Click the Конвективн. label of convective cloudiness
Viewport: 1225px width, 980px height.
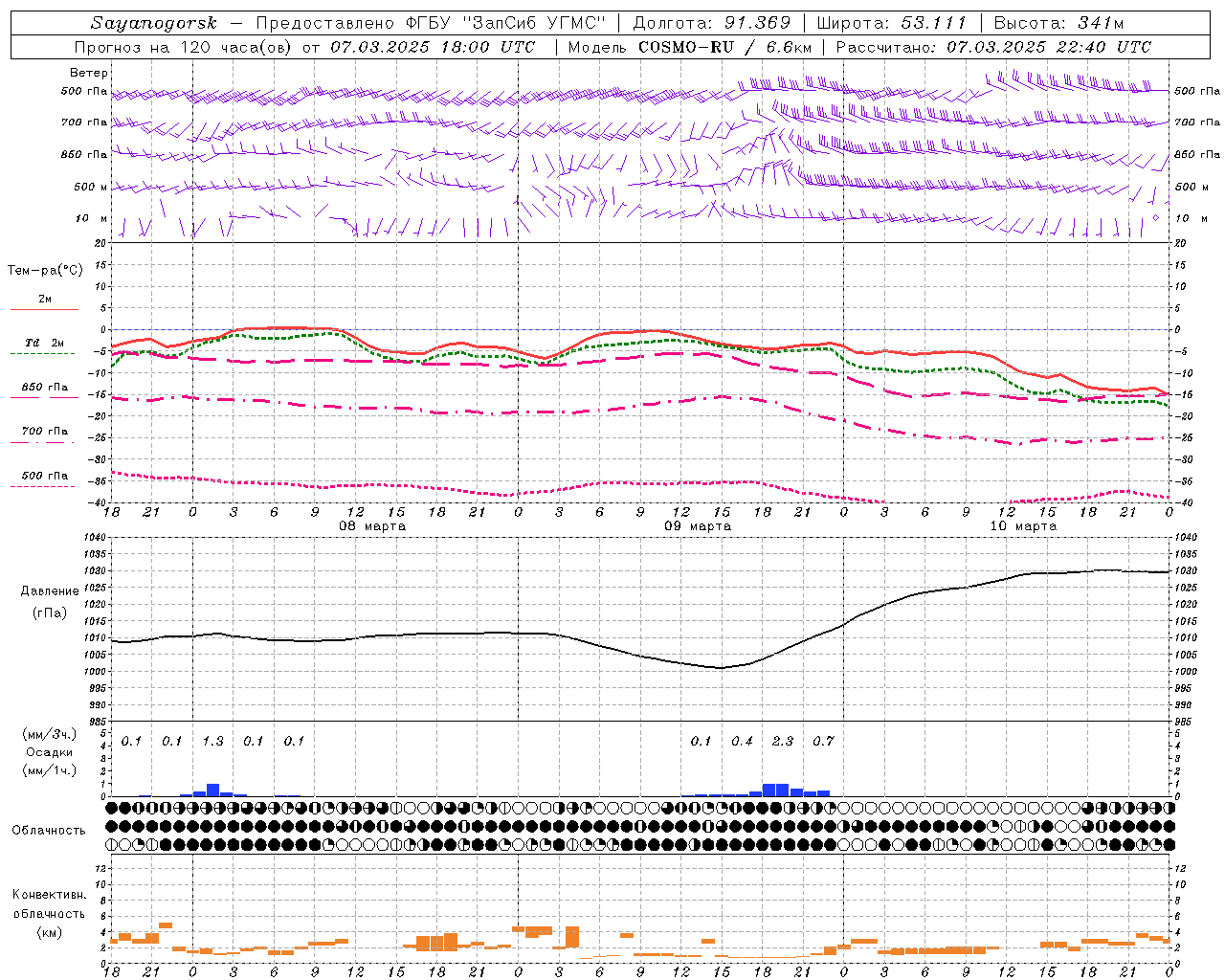click(x=50, y=895)
